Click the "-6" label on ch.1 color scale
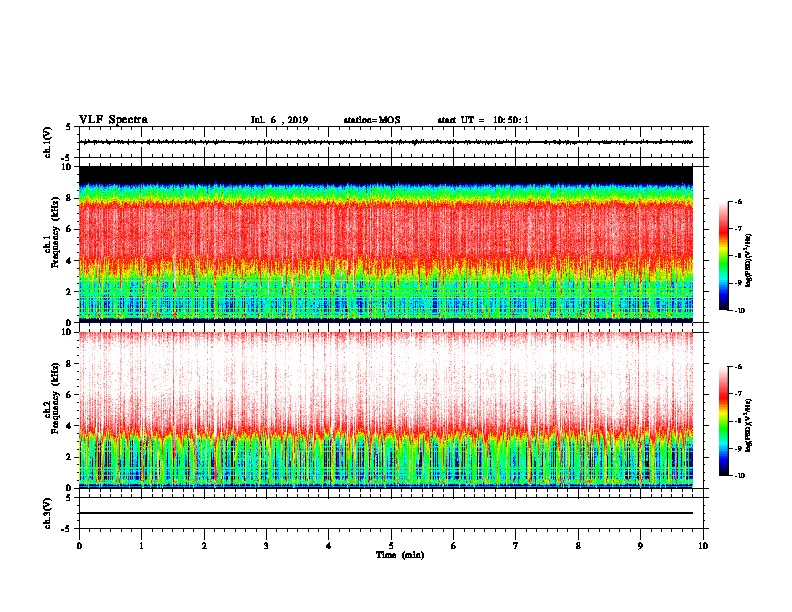Screen dimensions: 792x612 (738, 202)
